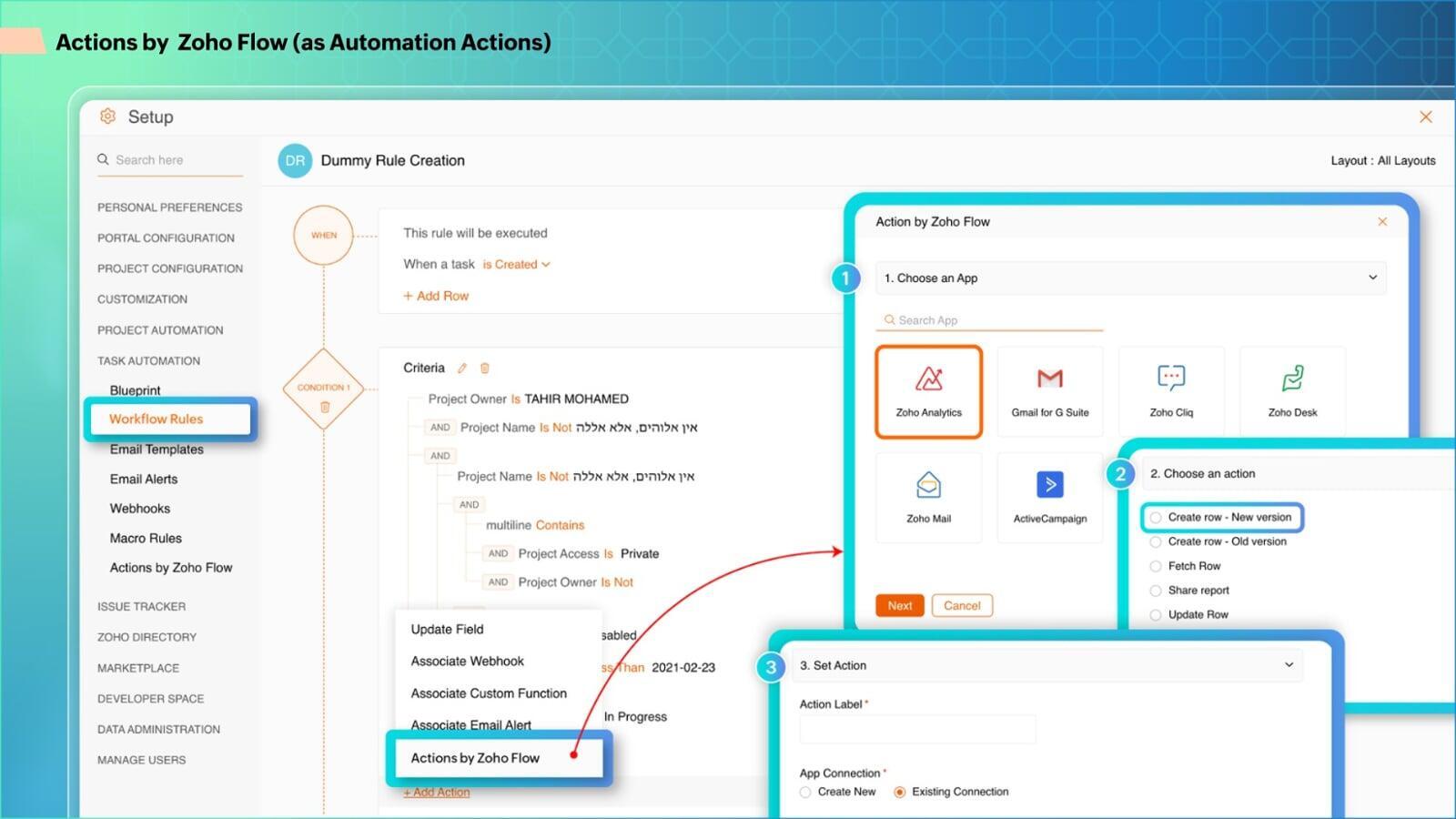The image size is (1456, 819).
Task: Click the DR avatar icon
Action: pyautogui.click(x=295, y=161)
